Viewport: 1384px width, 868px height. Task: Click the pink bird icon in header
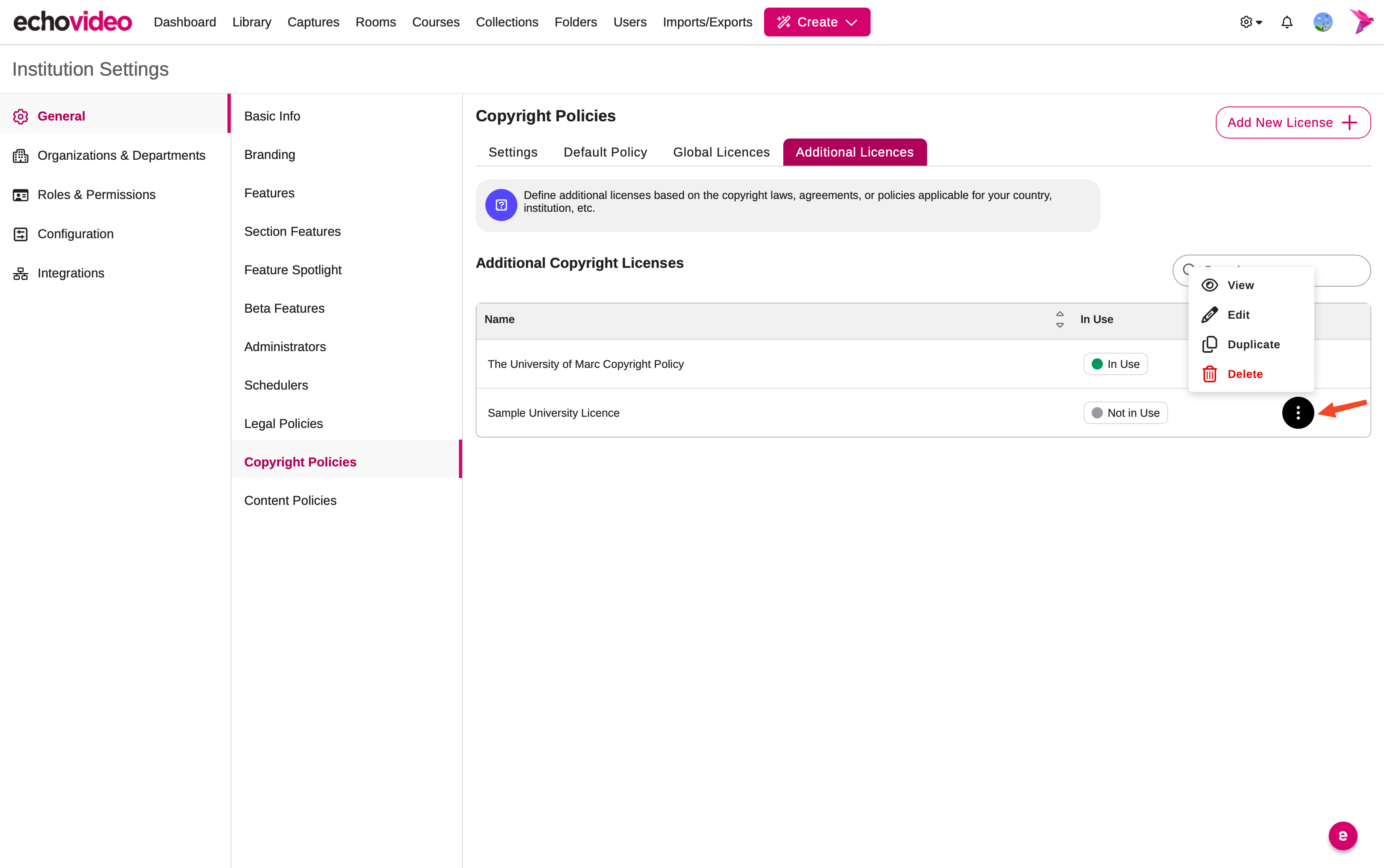pos(1361,21)
